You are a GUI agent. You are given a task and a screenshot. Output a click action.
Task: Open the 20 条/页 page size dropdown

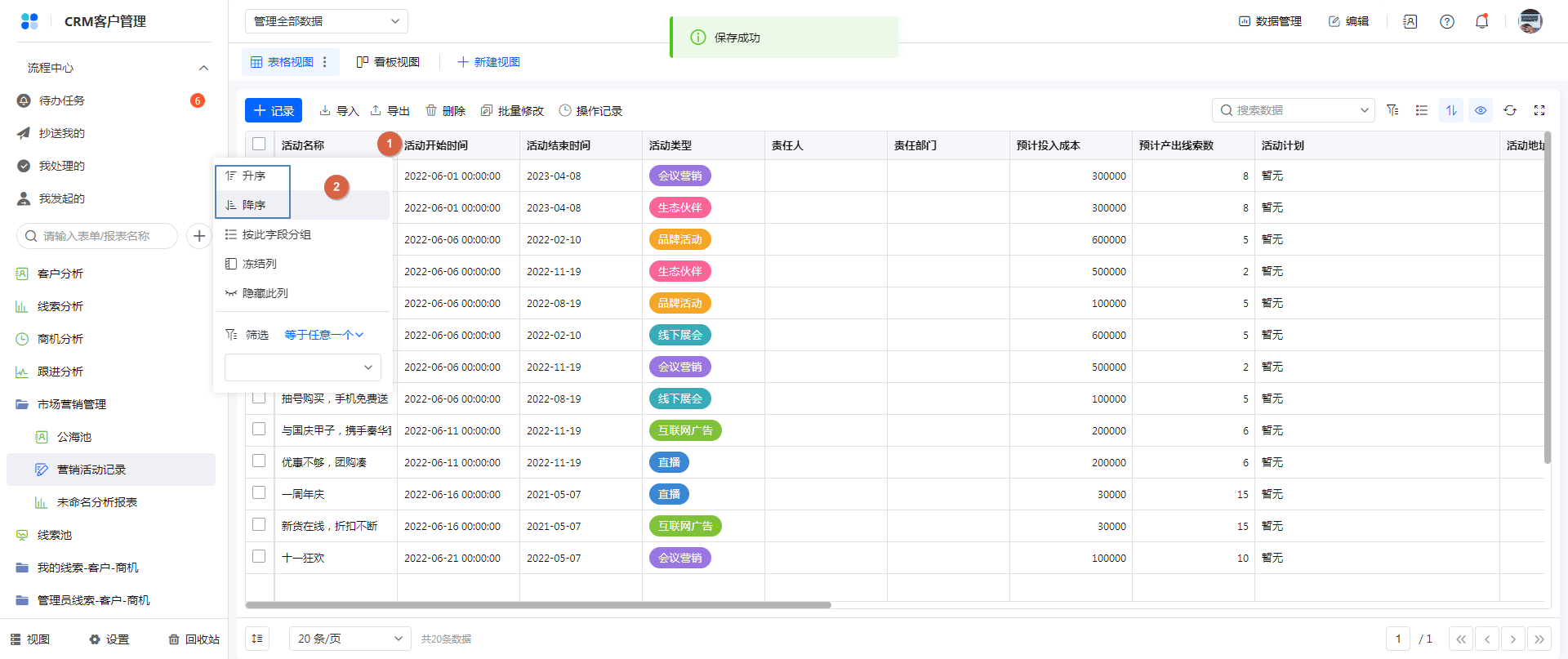point(350,639)
